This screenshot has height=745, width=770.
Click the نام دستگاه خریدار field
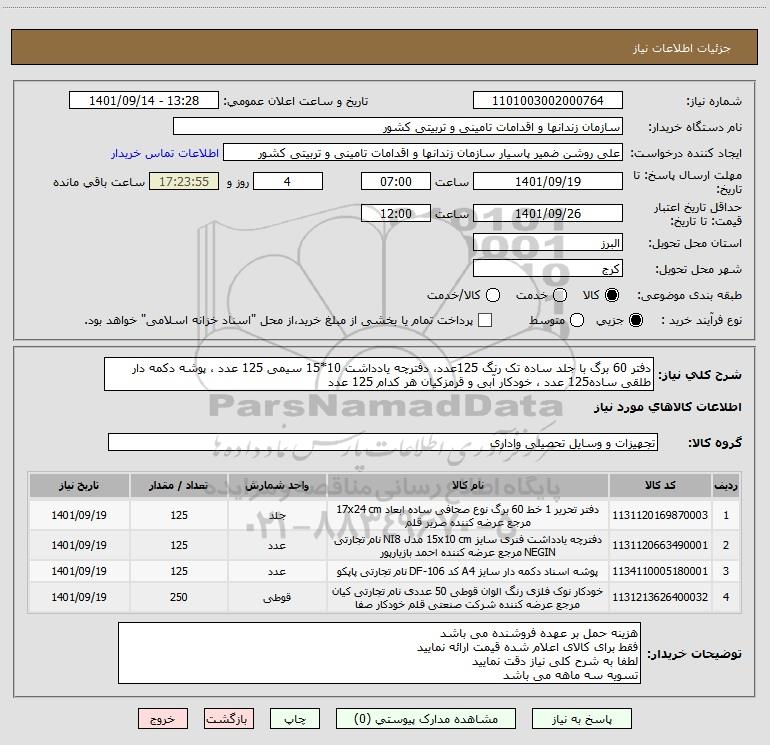click(398, 126)
